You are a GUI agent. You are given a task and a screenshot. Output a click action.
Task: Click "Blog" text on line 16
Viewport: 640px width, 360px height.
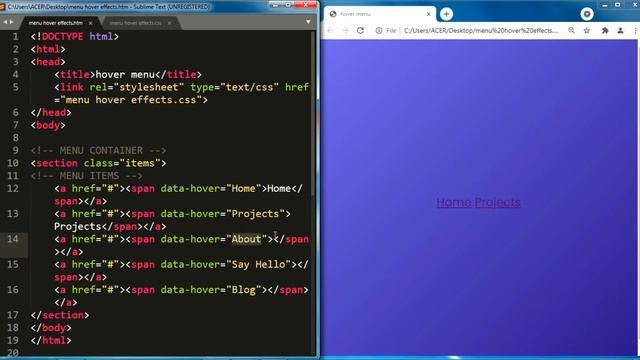[x=243, y=290]
